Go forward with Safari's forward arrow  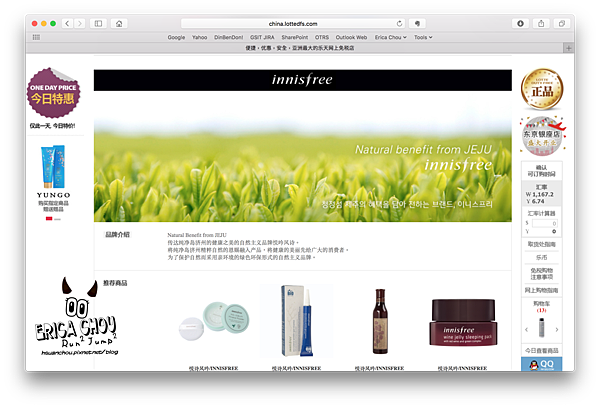80,24
